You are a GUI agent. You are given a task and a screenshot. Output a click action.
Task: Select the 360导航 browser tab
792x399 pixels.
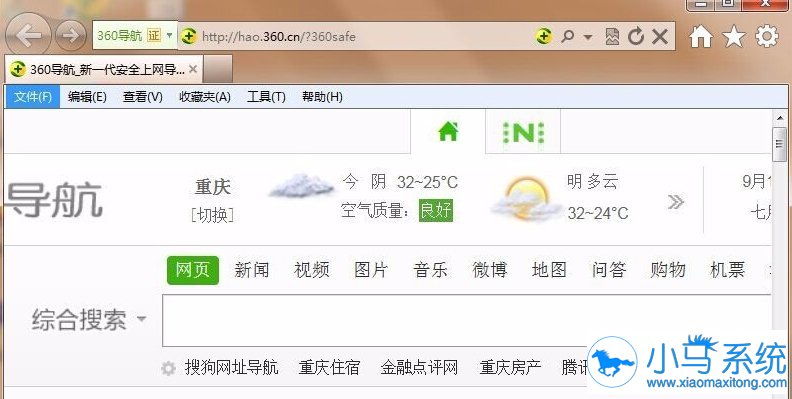click(x=104, y=69)
